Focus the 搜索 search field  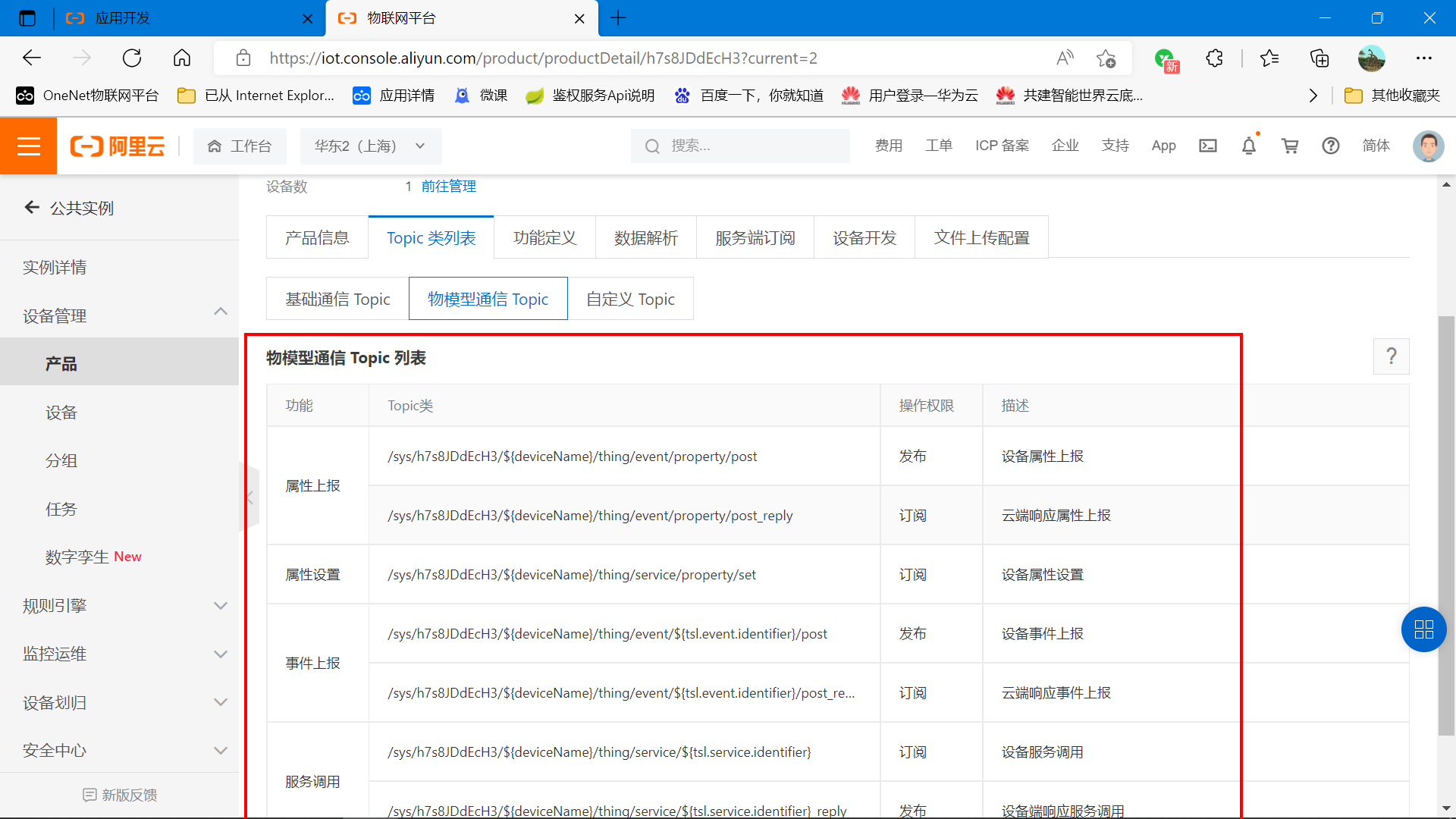(x=740, y=146)
